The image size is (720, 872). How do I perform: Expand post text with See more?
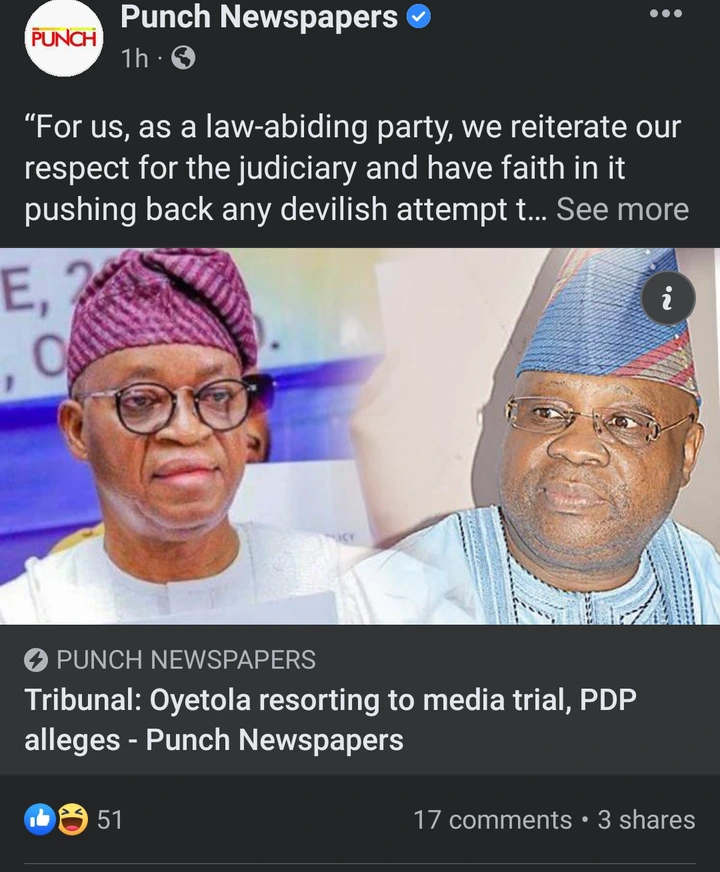[622, 210]
